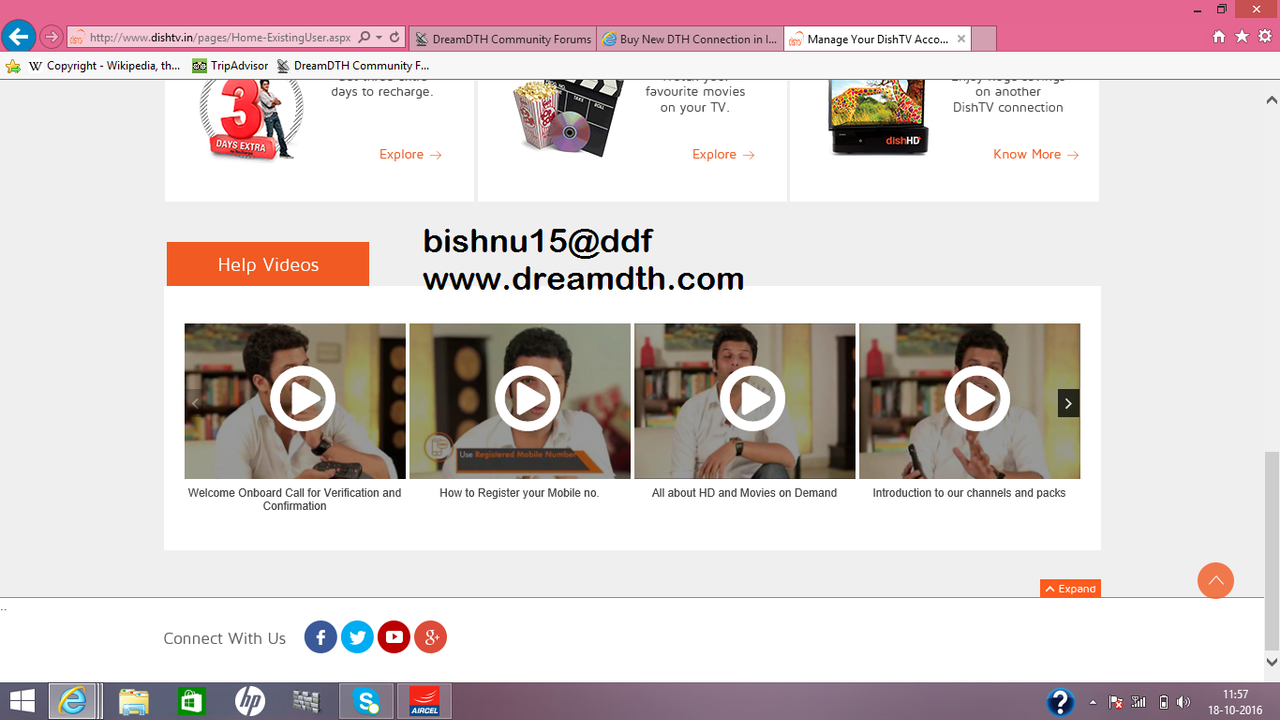1280x720 pixels.
Task: Click the page scrollbar up arrow
Action: (1272, 100)
